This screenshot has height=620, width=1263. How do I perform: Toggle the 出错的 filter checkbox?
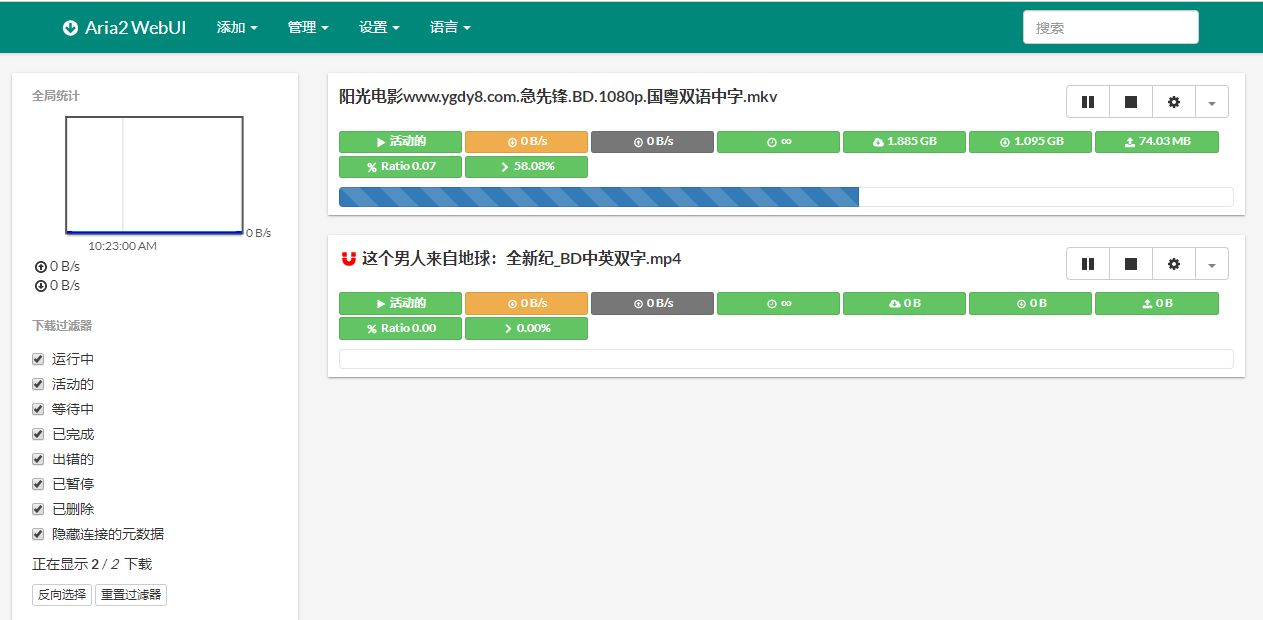[38, 459]
